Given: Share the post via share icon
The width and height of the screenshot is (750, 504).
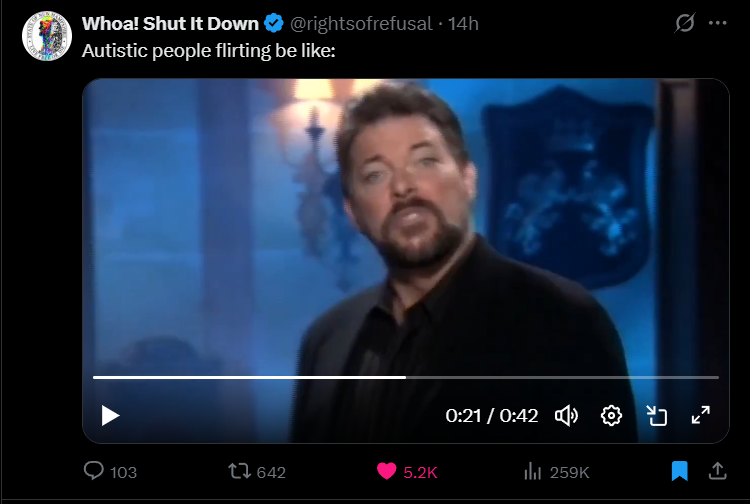Looking at the screenshot, I should pos(717,471).
